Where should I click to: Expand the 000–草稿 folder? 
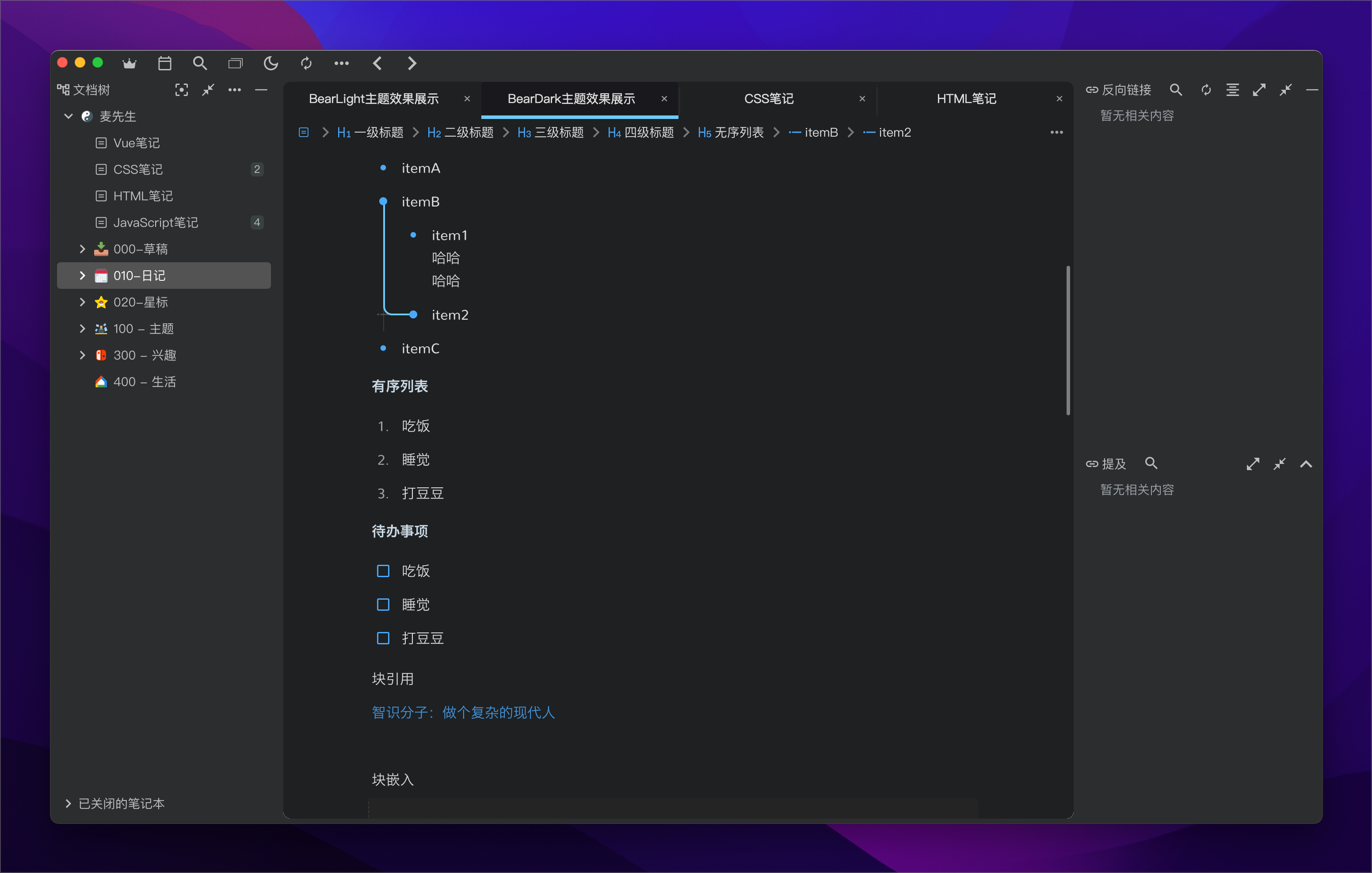coord(82,249)
